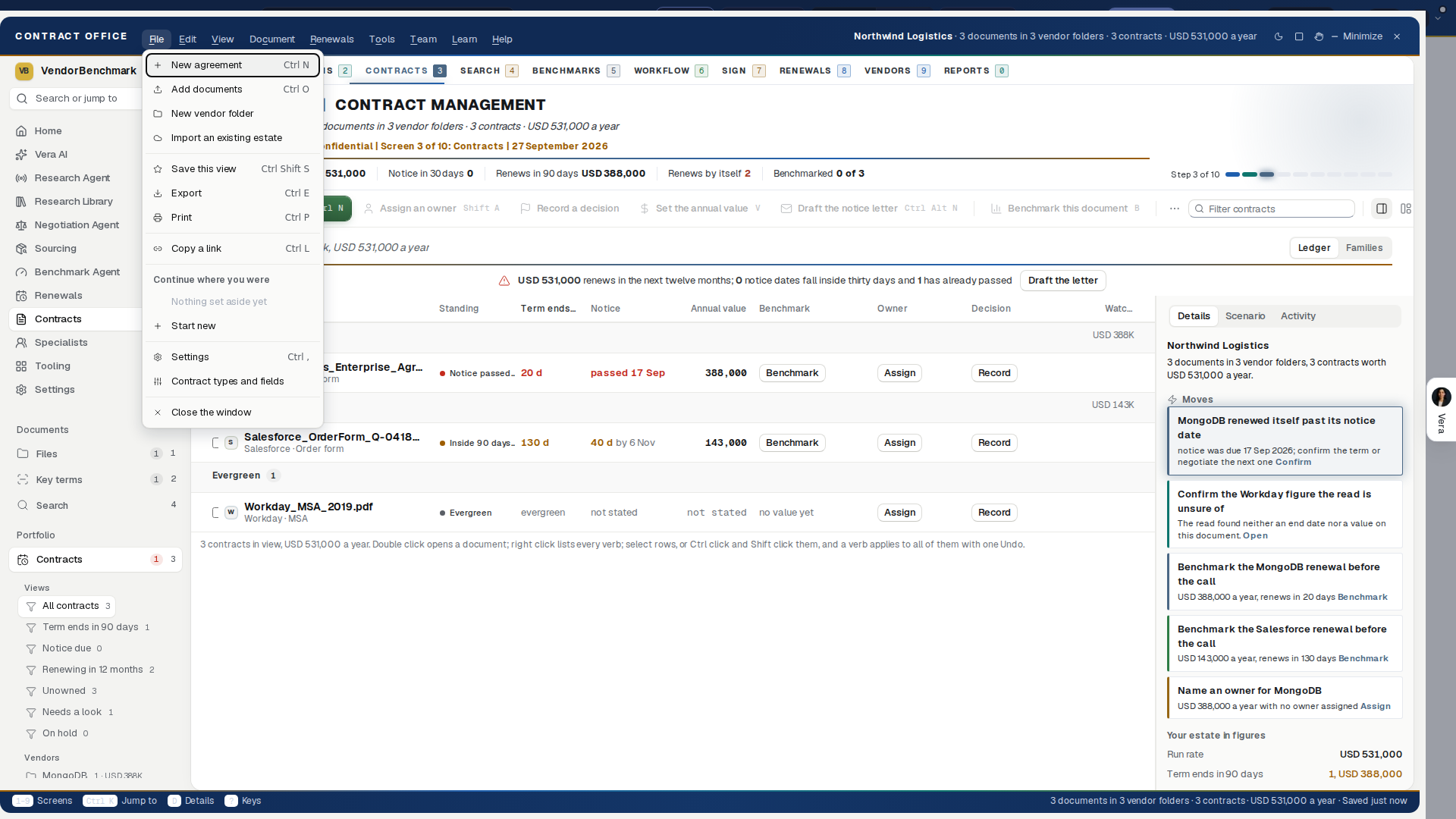Open the Scenario tab in details panel

click(x=1244, y=316)
